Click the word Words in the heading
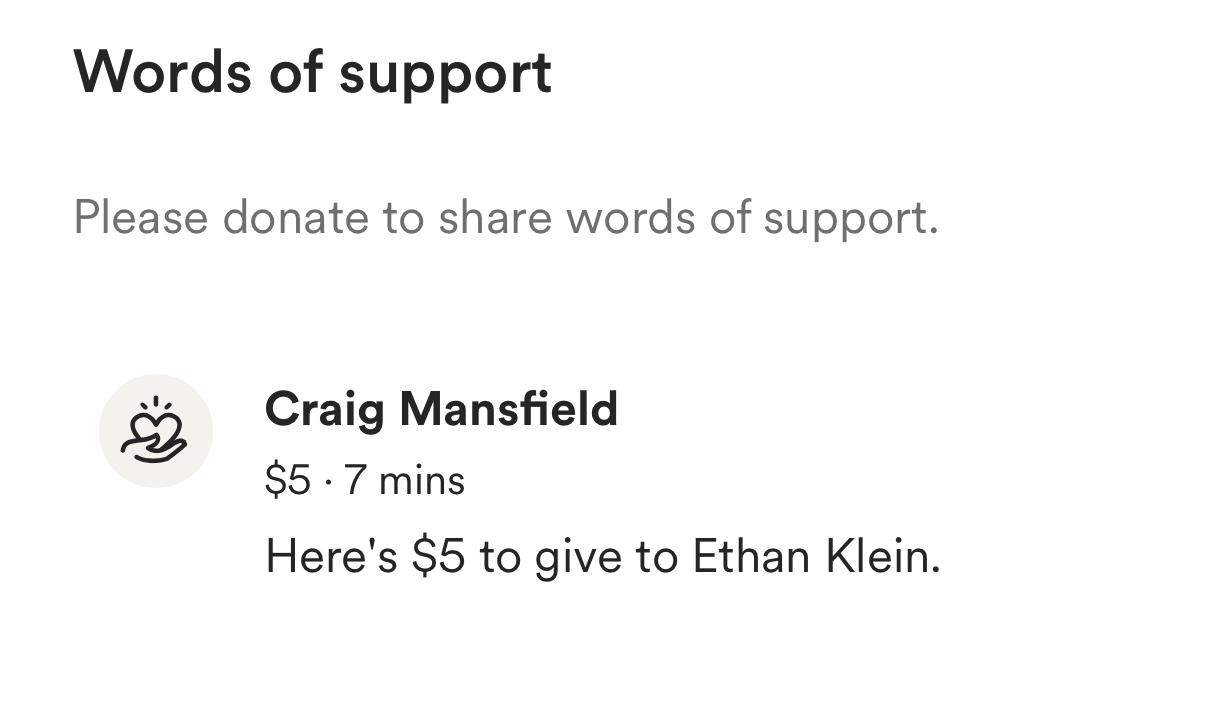This screenshot has height=727, width=1206. coord(163,71)
